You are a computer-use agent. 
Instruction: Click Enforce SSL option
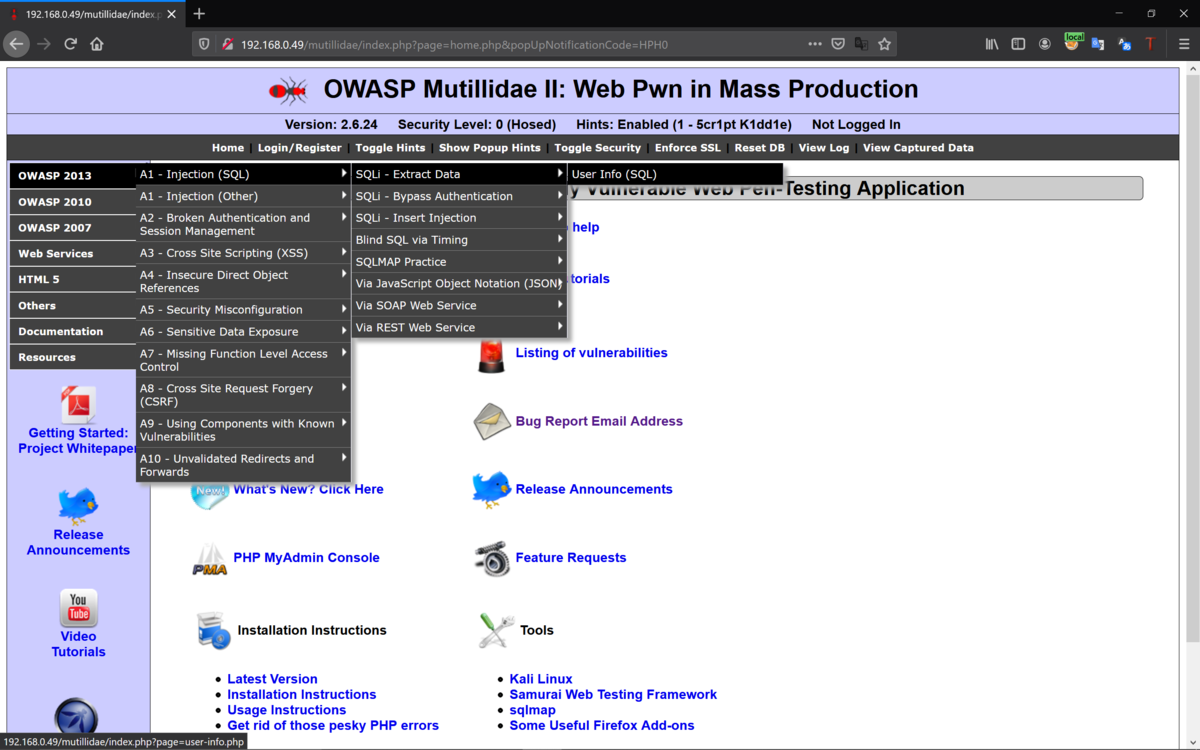point(688,148)
